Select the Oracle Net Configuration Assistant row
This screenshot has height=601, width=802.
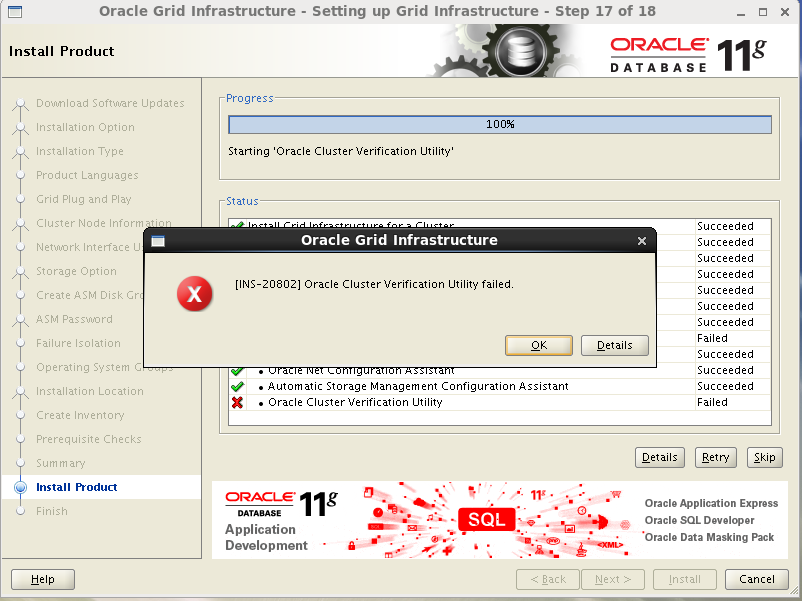[499, 371]
